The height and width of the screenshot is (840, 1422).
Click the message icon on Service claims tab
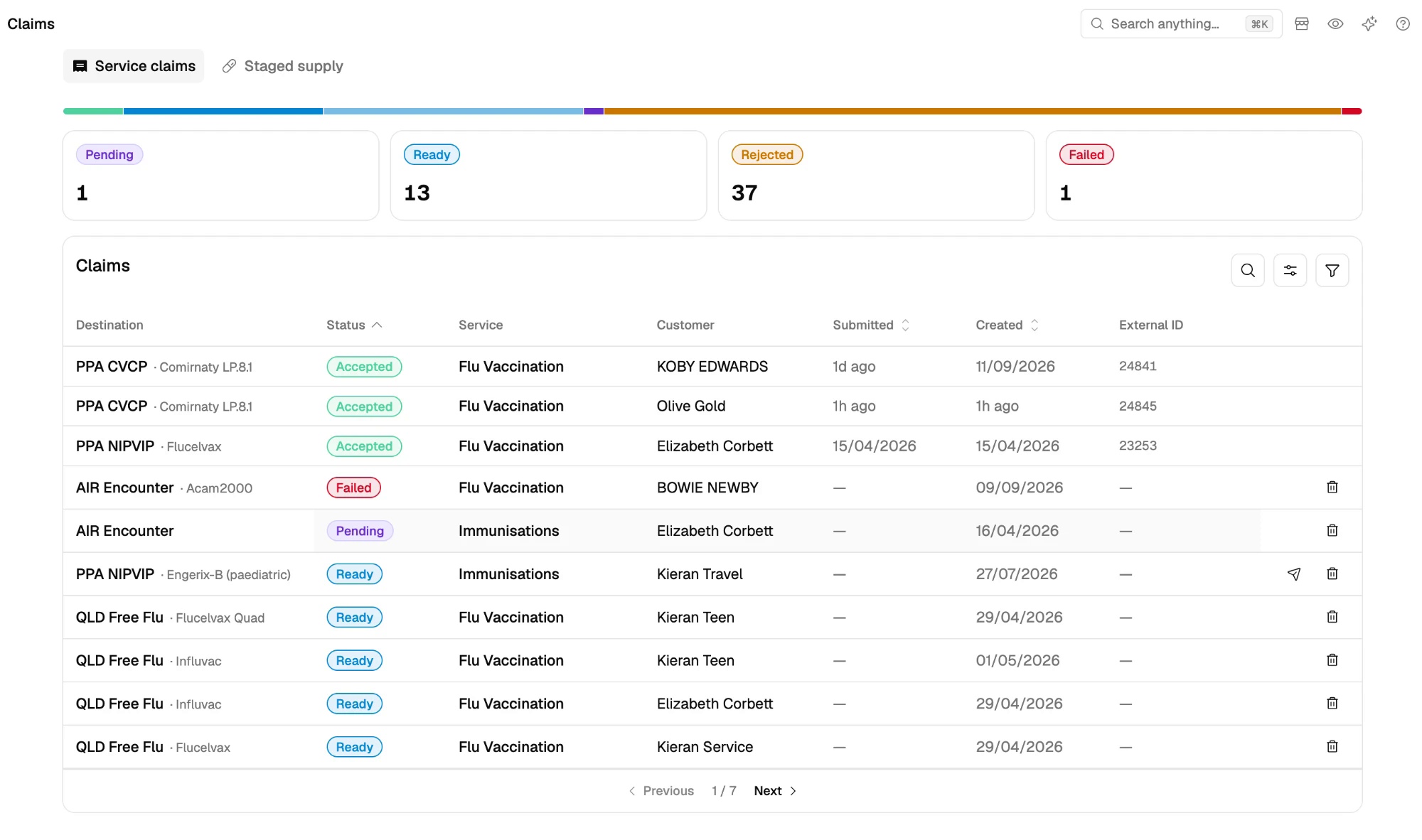pos(80,66)
